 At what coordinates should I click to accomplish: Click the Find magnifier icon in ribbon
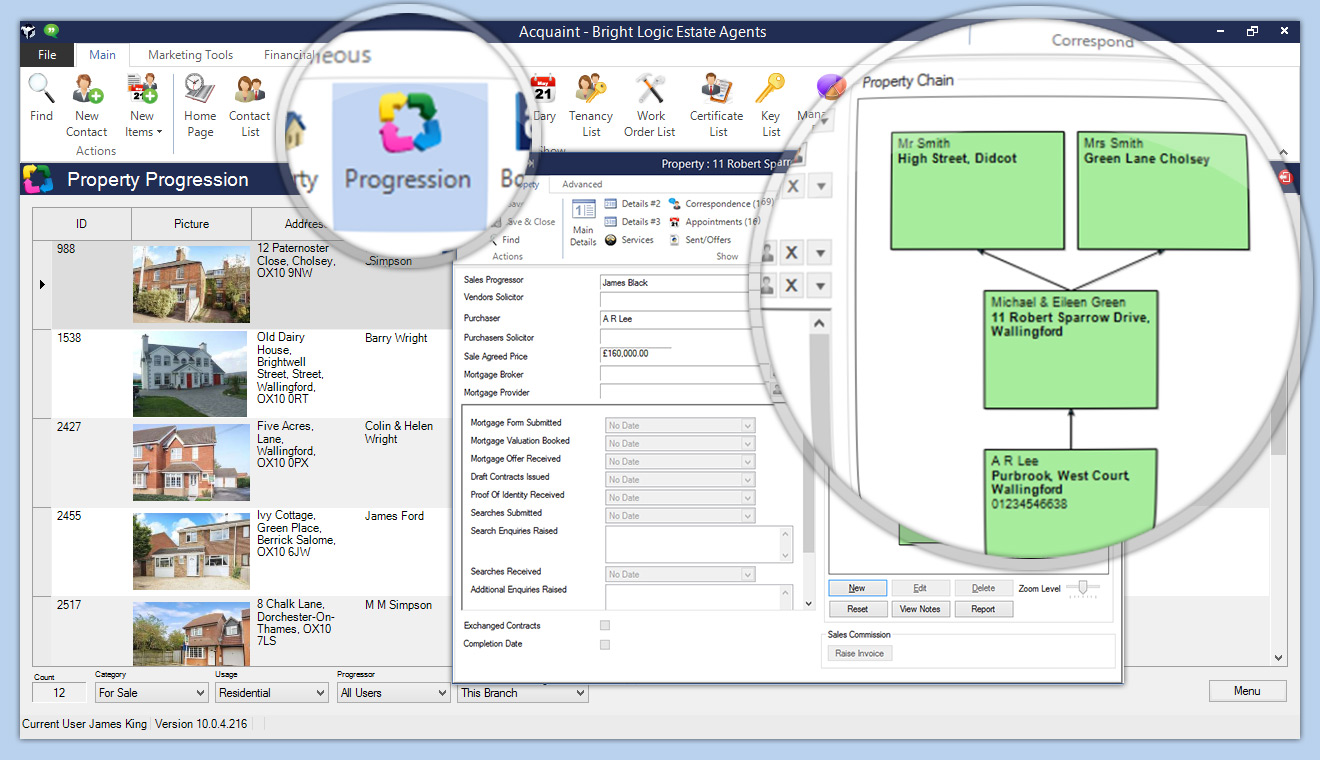click(41, 98)
